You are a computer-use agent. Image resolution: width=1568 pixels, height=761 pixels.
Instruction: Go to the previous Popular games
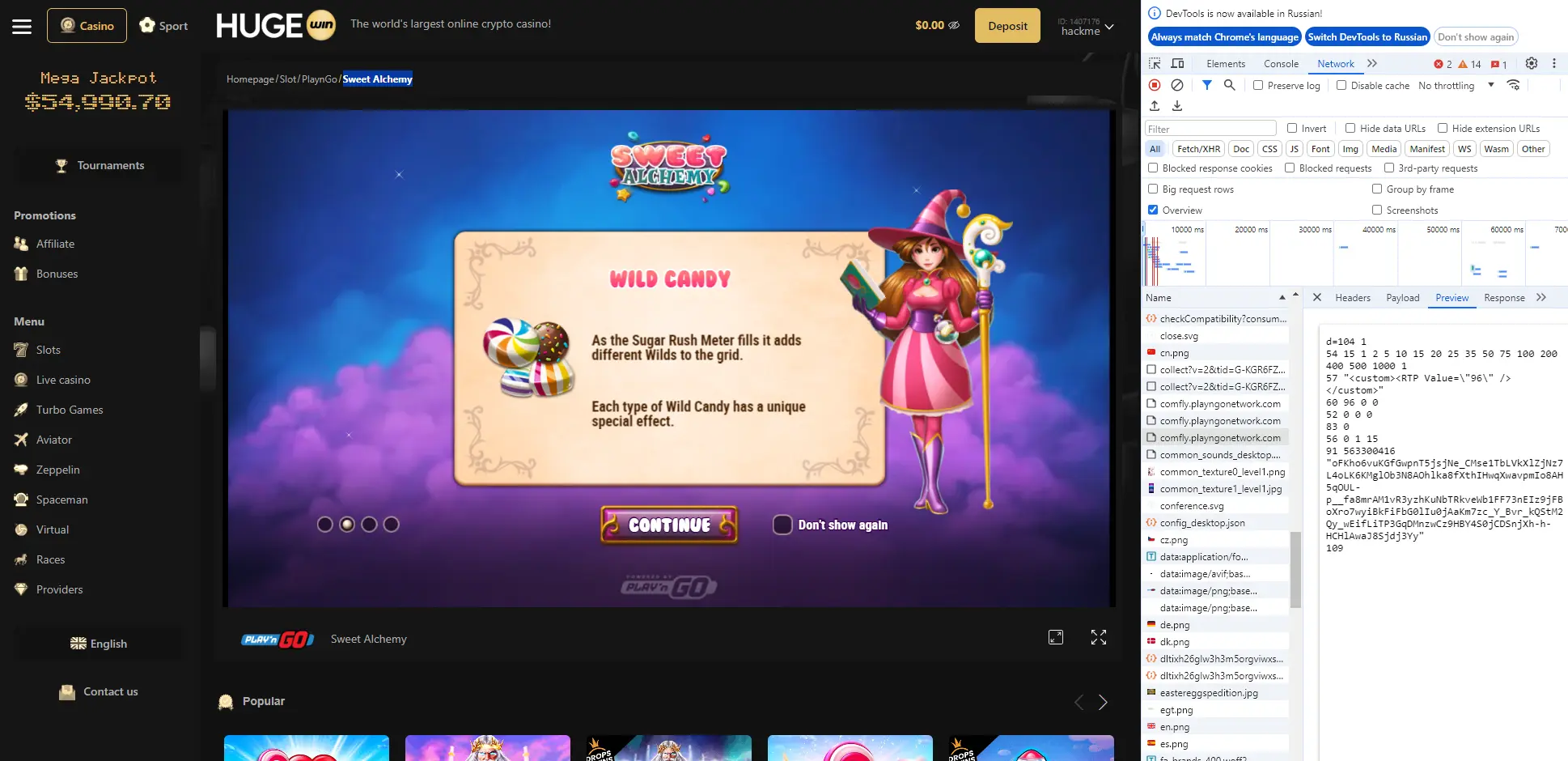[x=1079, y=702]
